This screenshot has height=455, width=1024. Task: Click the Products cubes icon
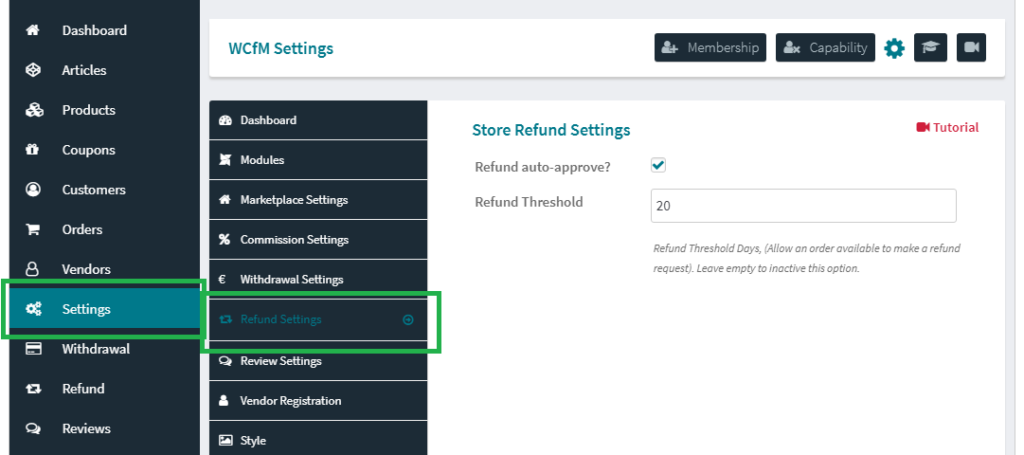pos(33,110)
